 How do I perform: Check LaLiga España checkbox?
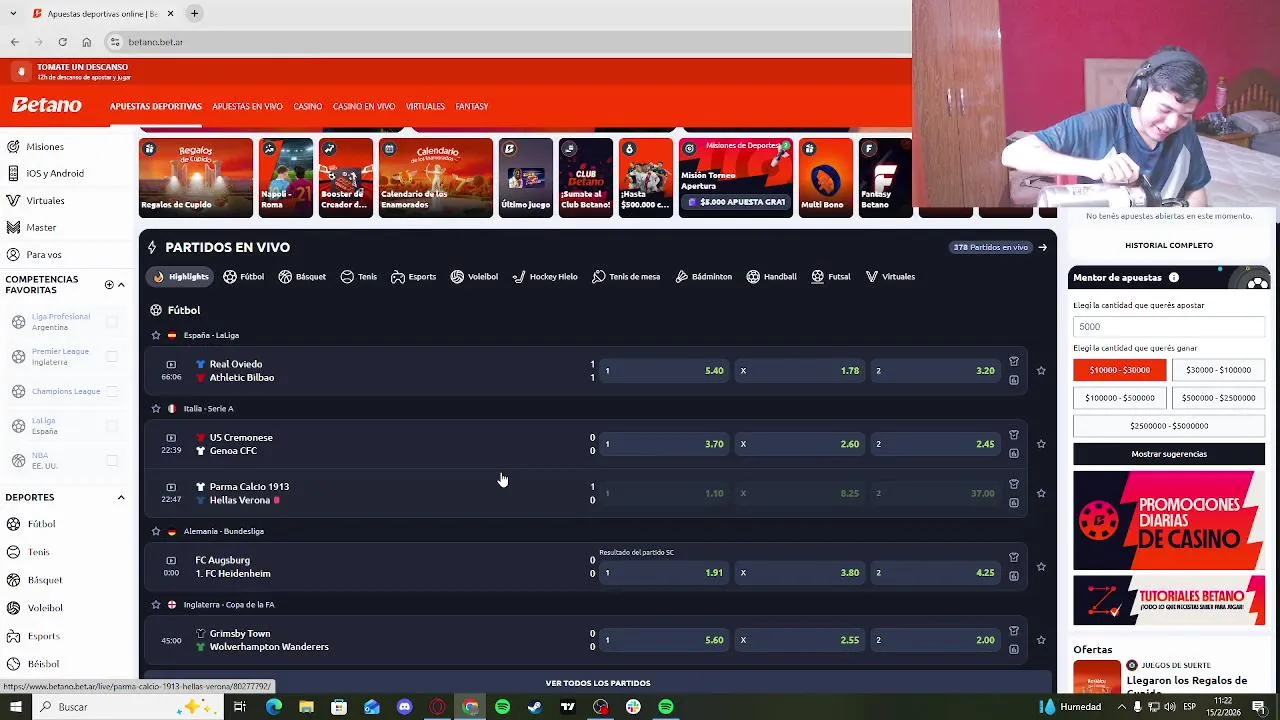tap(112, 426)
